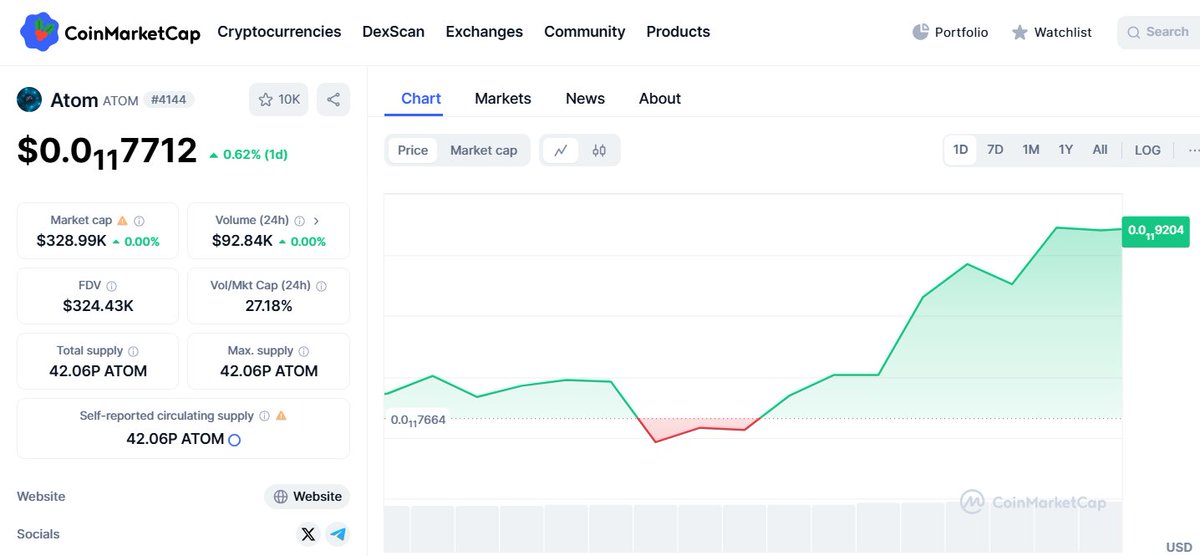Viewport: 1200px width, 556px height.
Task: Select the line chart icon
Action: coord(561,150)
